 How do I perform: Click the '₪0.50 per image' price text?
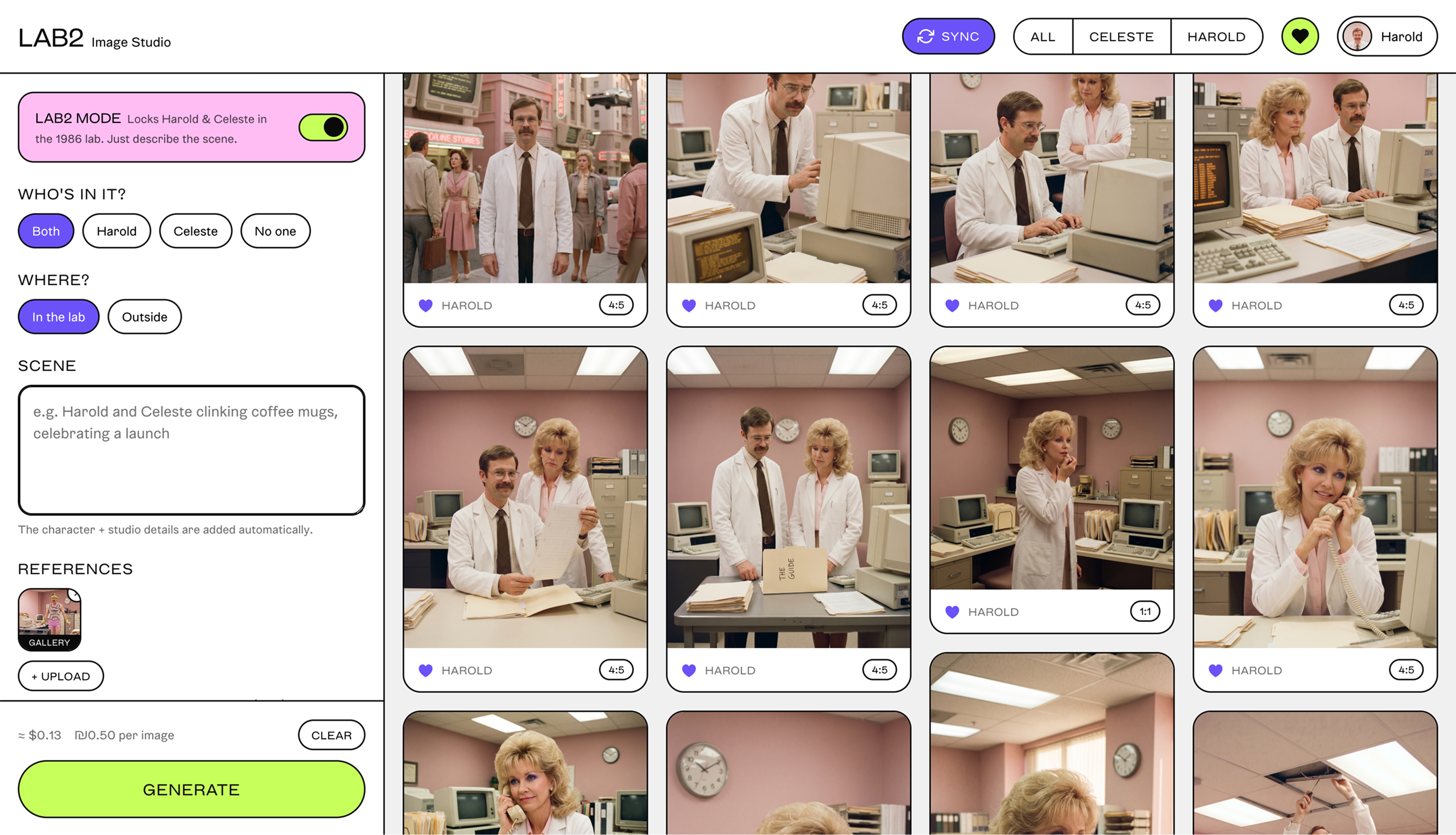(x=124, y=735)
